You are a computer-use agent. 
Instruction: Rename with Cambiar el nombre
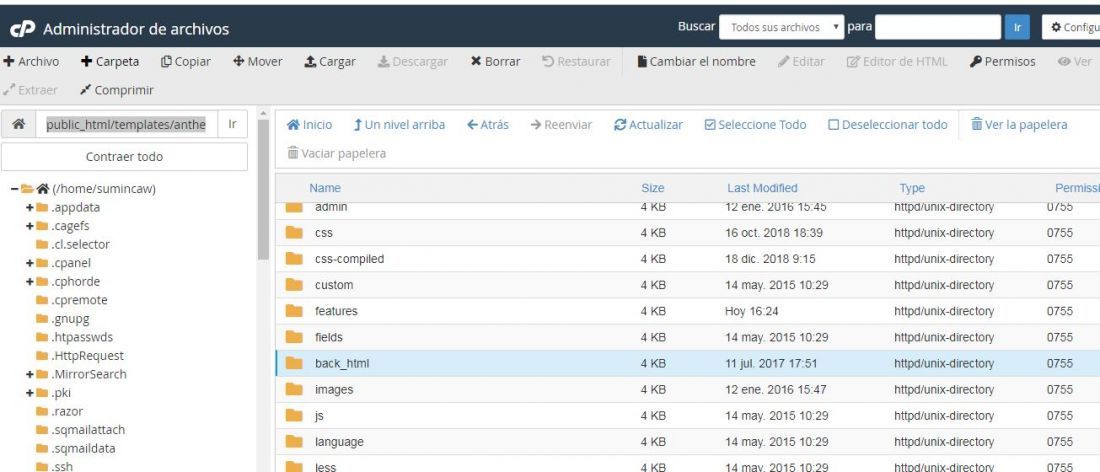(696, 62)
